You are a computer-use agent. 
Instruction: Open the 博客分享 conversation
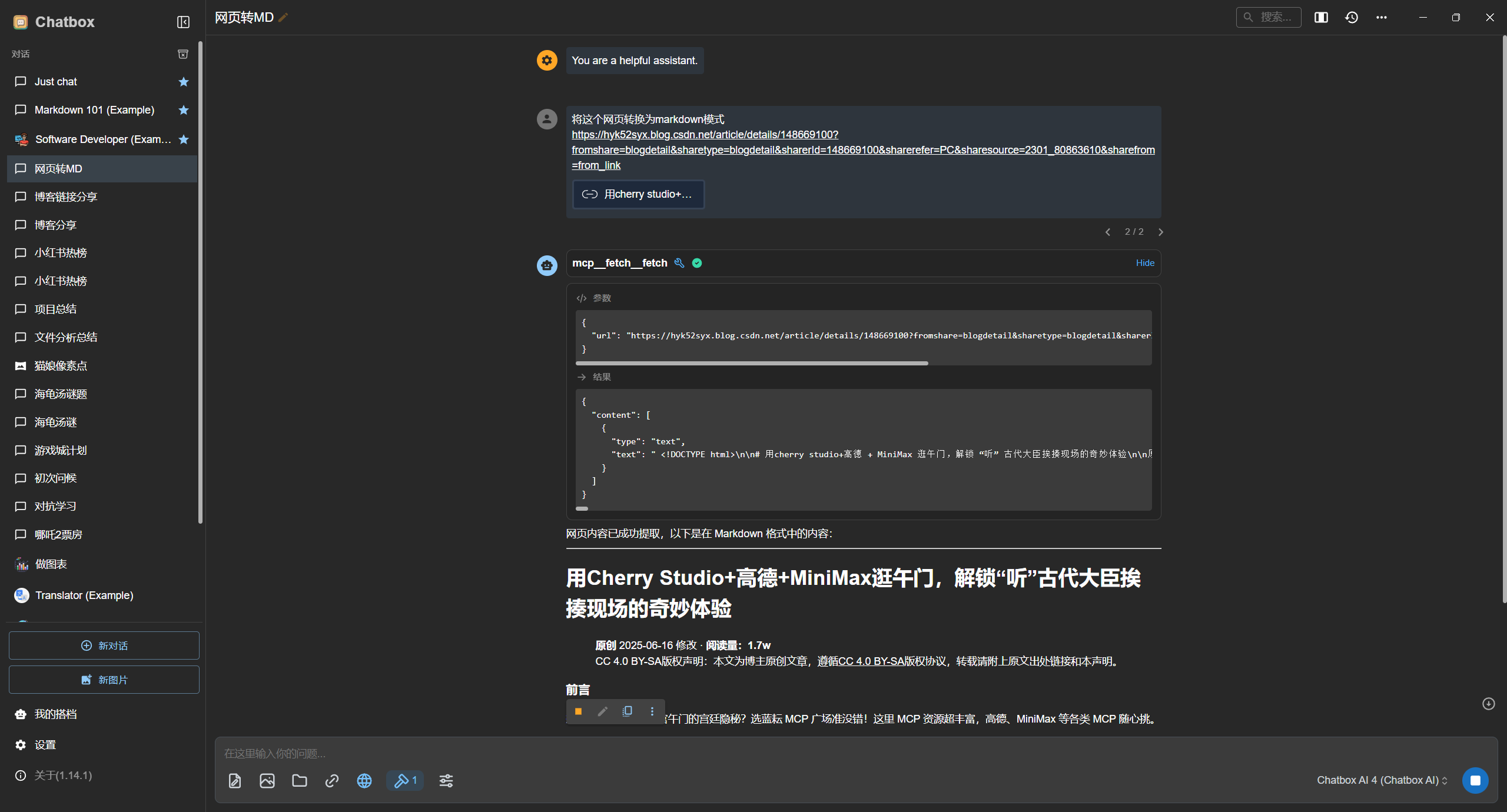click(x=102, y=225)
